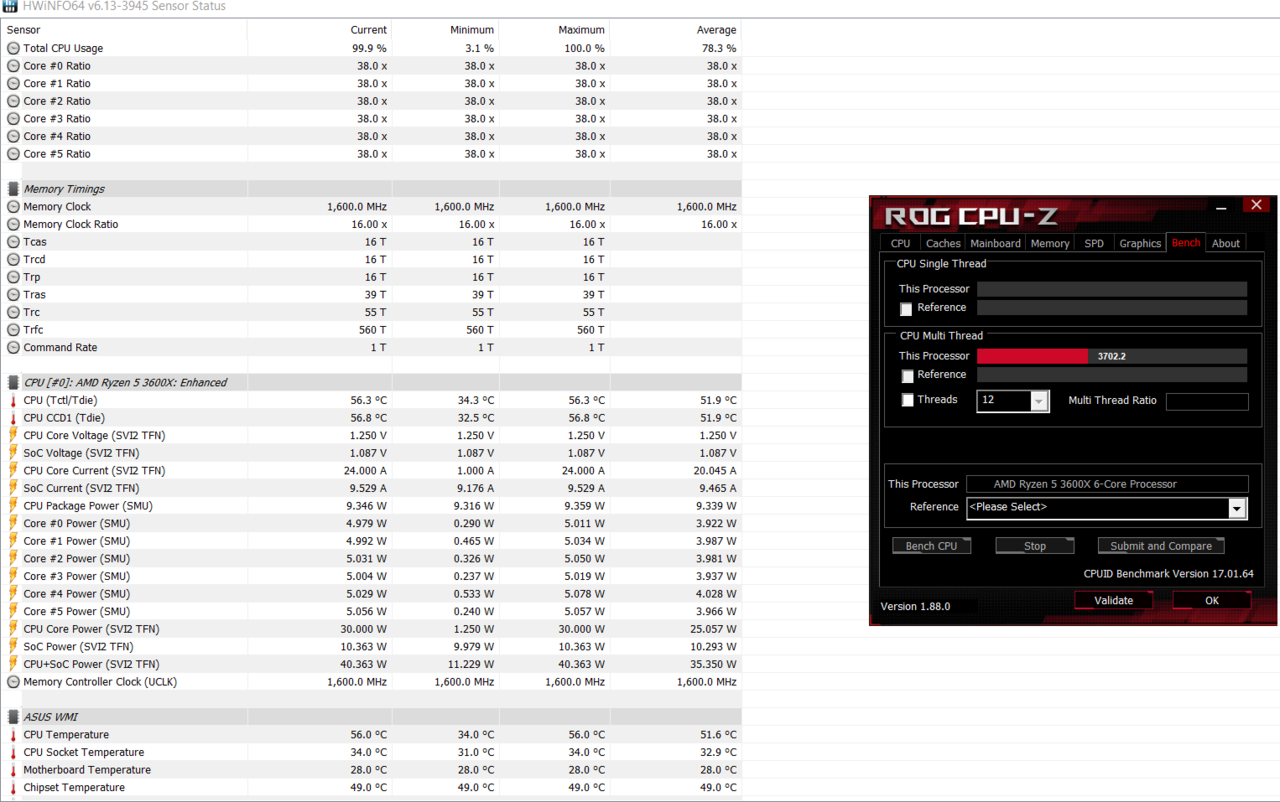Click the Command Rate icon
1280x802 pixels.
13,348
